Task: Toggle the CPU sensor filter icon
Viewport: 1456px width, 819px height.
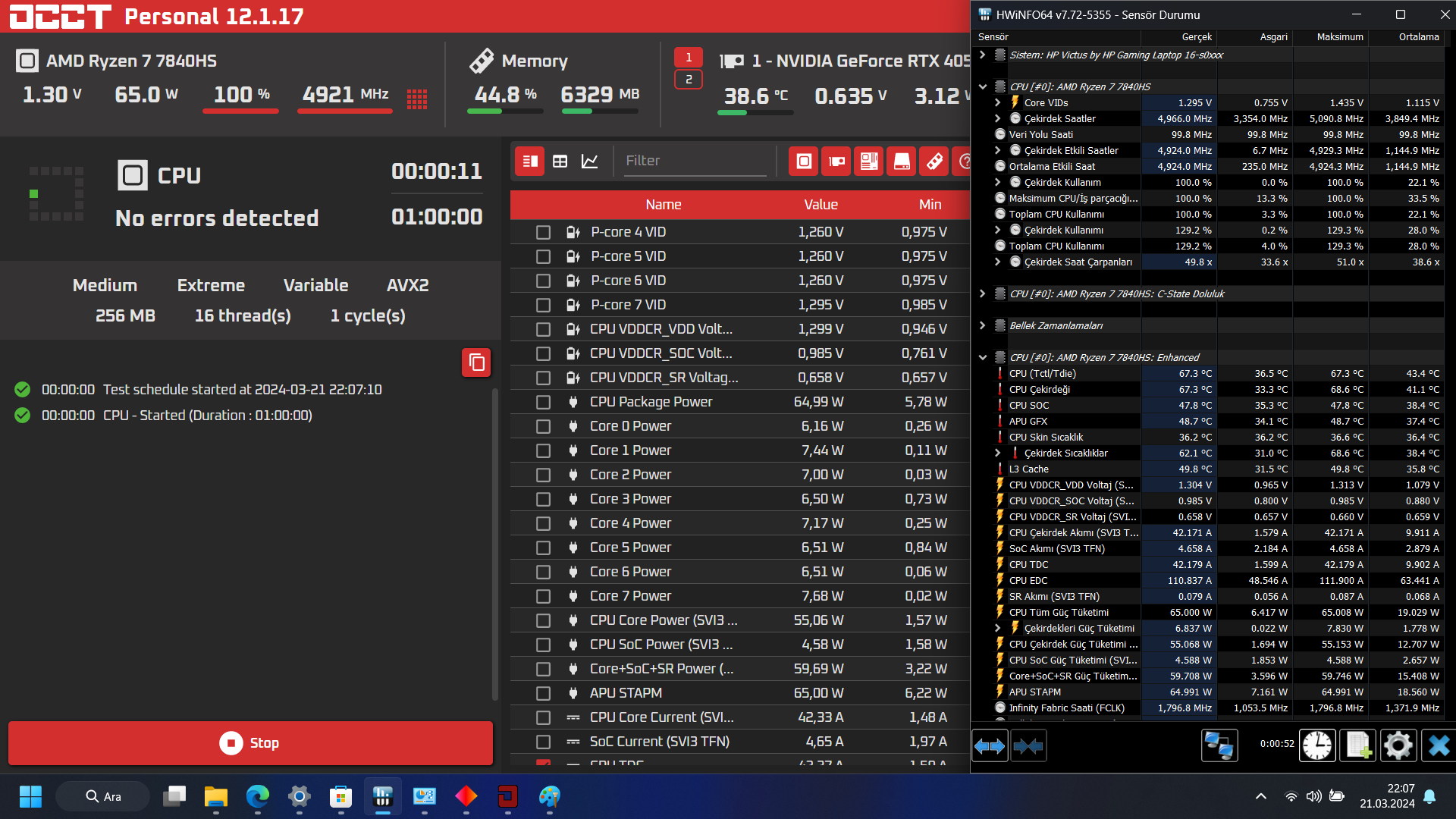Action: tap(803, 161)
